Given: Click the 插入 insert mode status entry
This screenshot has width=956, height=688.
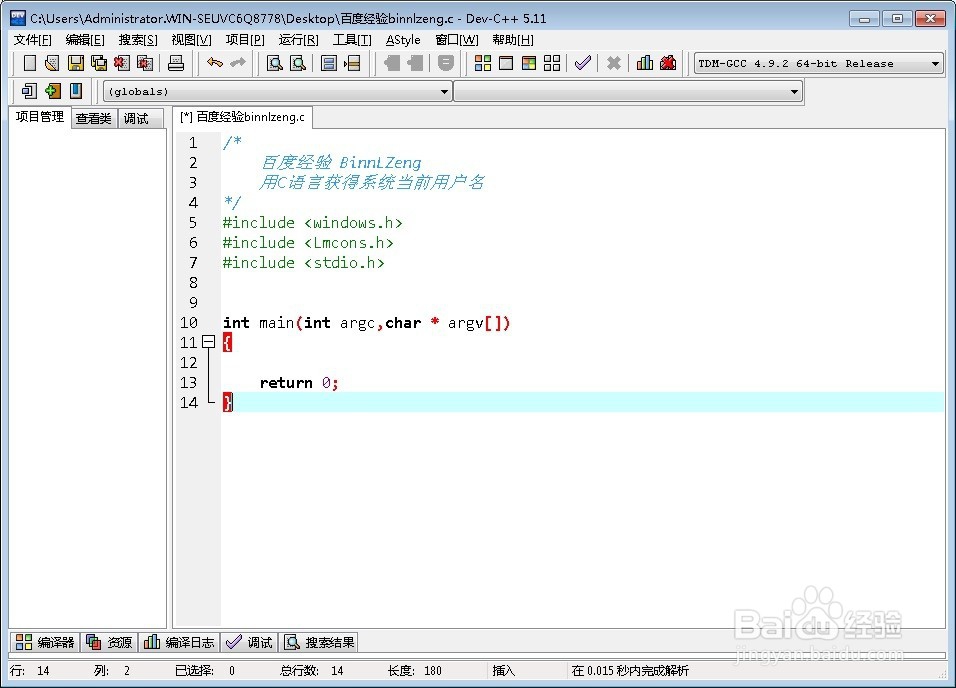Looking at the screenshot, I should click(x=504, y=670).
